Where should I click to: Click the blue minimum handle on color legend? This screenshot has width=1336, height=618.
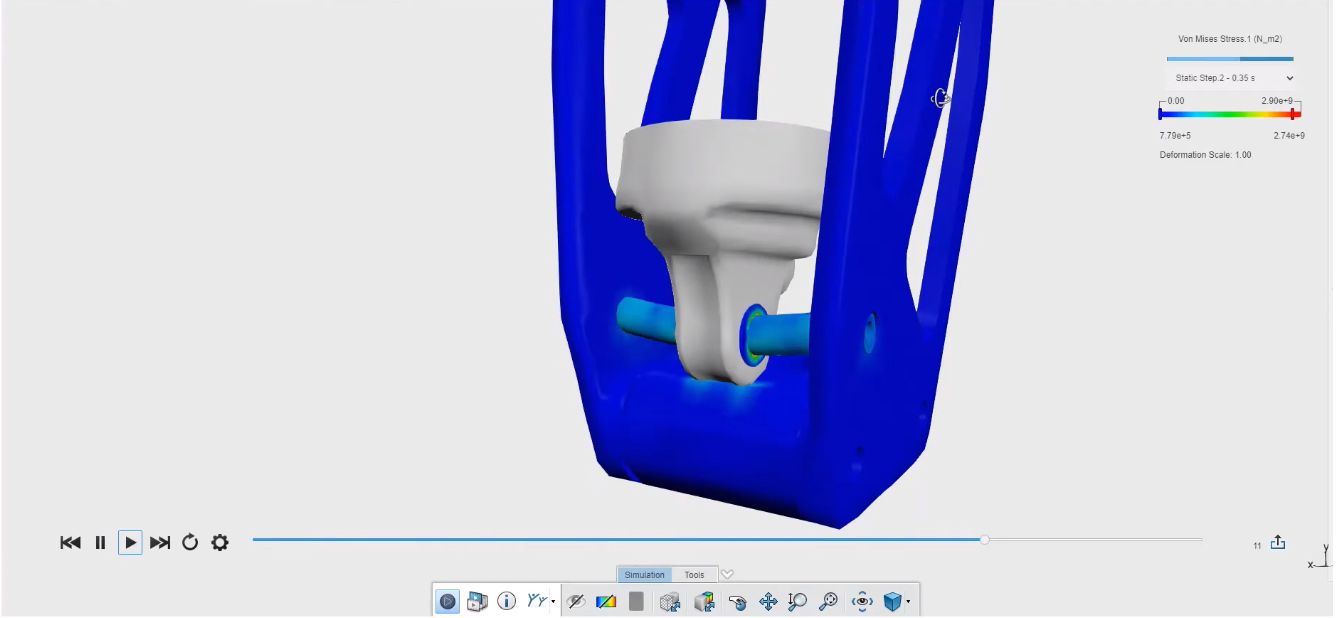point(1161,114)
